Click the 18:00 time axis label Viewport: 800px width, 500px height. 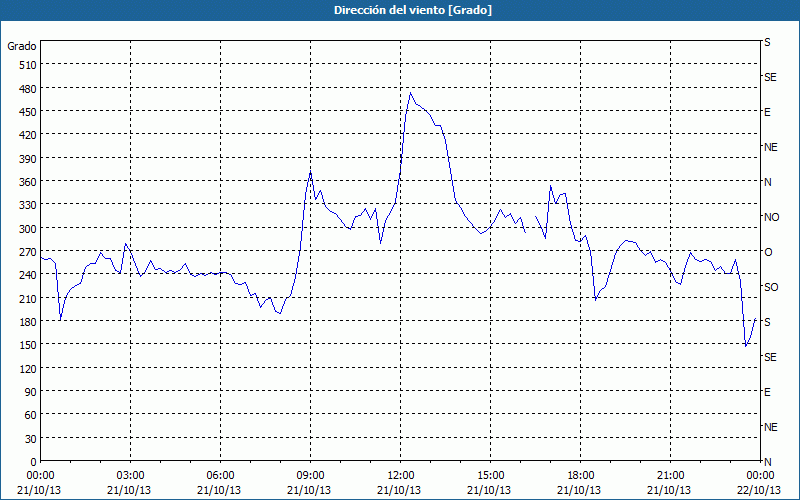[x=581, y=476]
